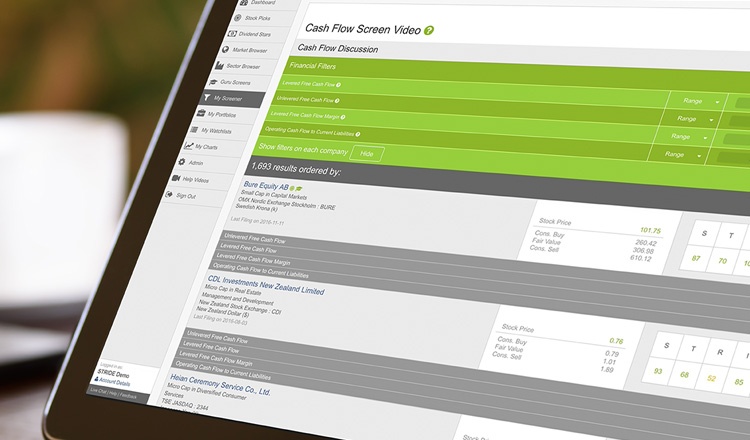This screenshot has width=750, height=440.
Task: Expand the Cash Flow Discussion section
Action: [338, 49]
